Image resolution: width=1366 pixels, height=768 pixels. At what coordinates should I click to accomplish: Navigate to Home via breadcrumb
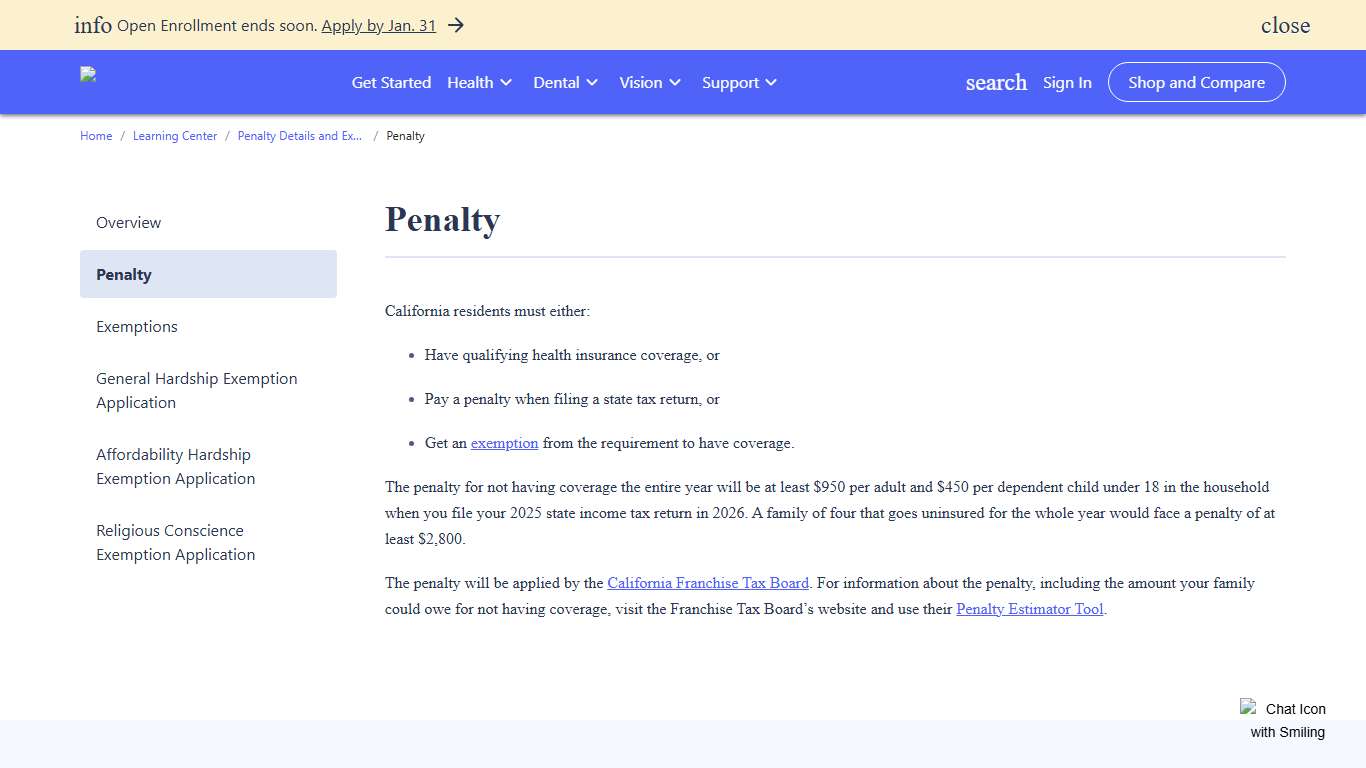[x=96, y=135]
